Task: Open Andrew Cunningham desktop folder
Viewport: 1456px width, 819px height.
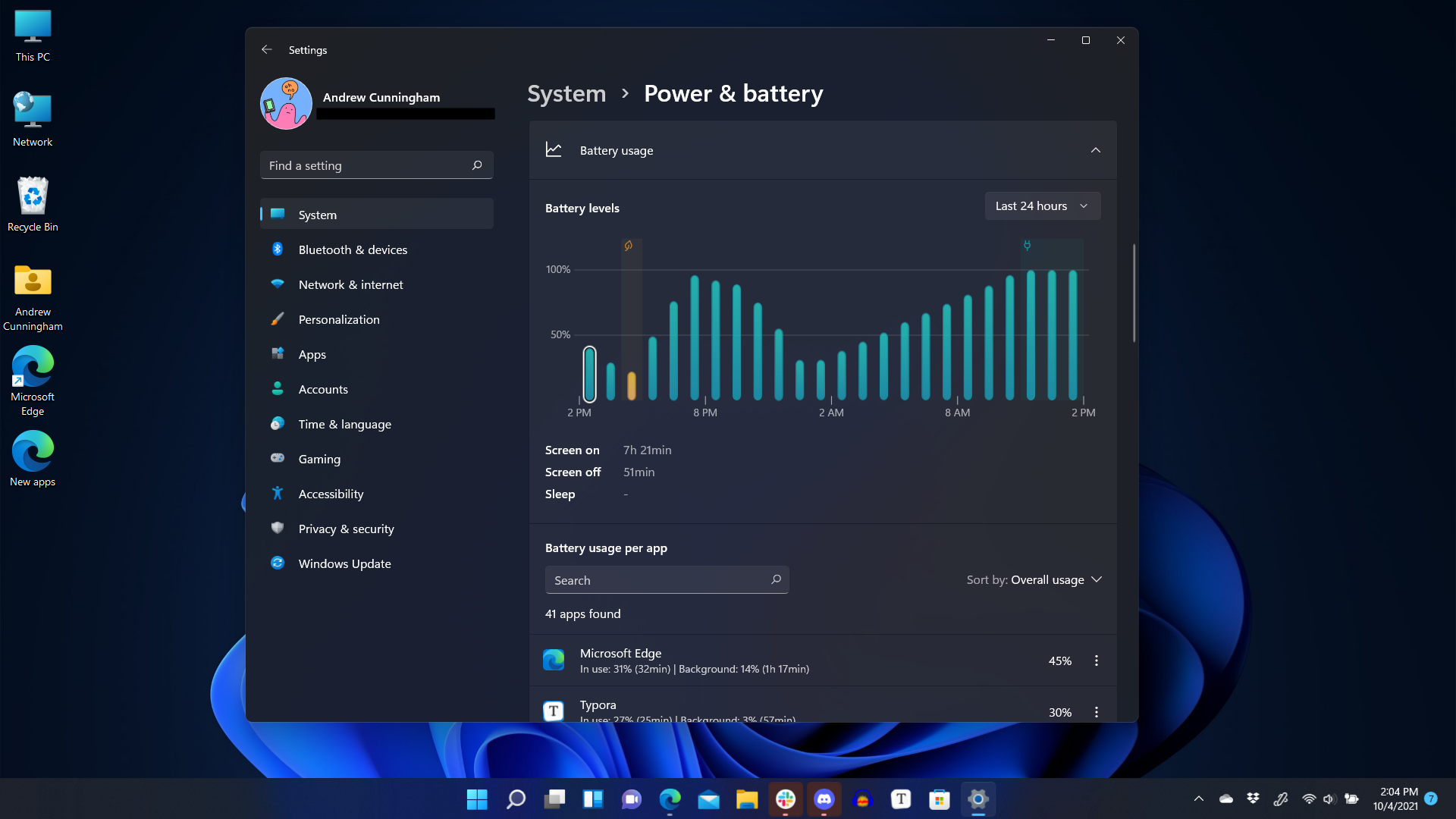Action: pos(33,297)
